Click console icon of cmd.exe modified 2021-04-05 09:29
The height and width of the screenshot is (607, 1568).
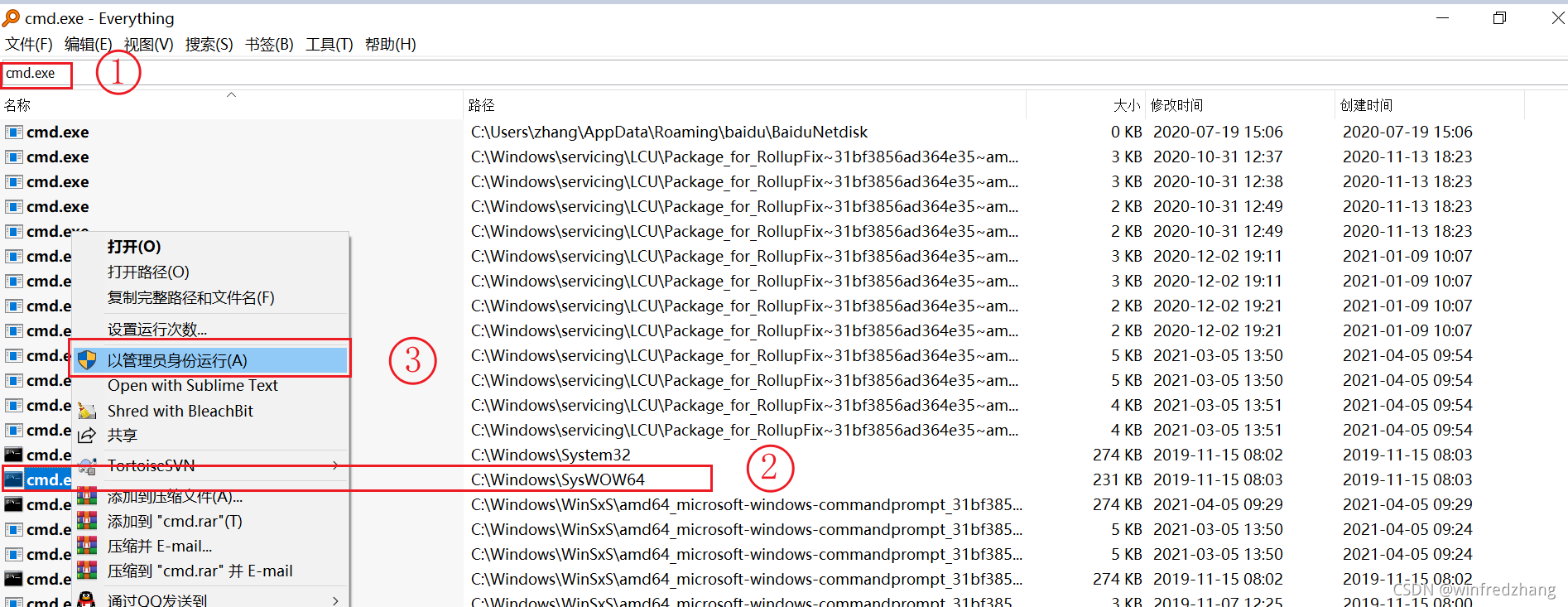click(x=13, y=504)
